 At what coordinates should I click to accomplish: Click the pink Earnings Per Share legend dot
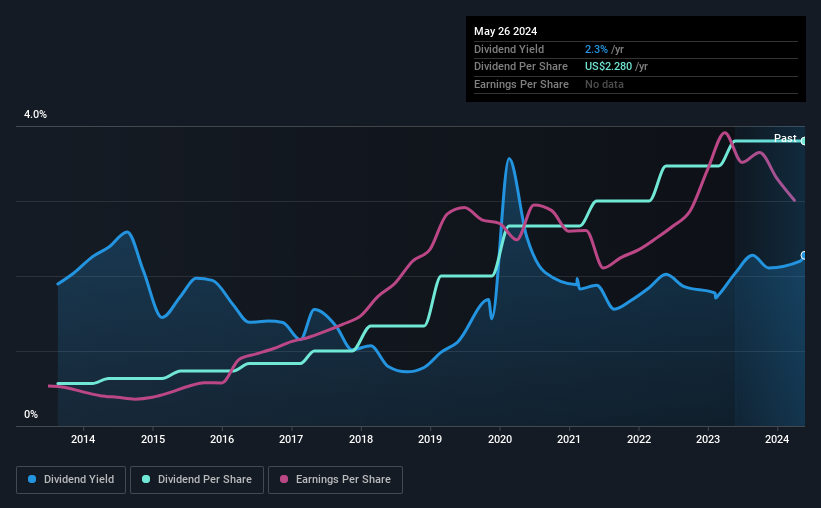pos(284,479)
